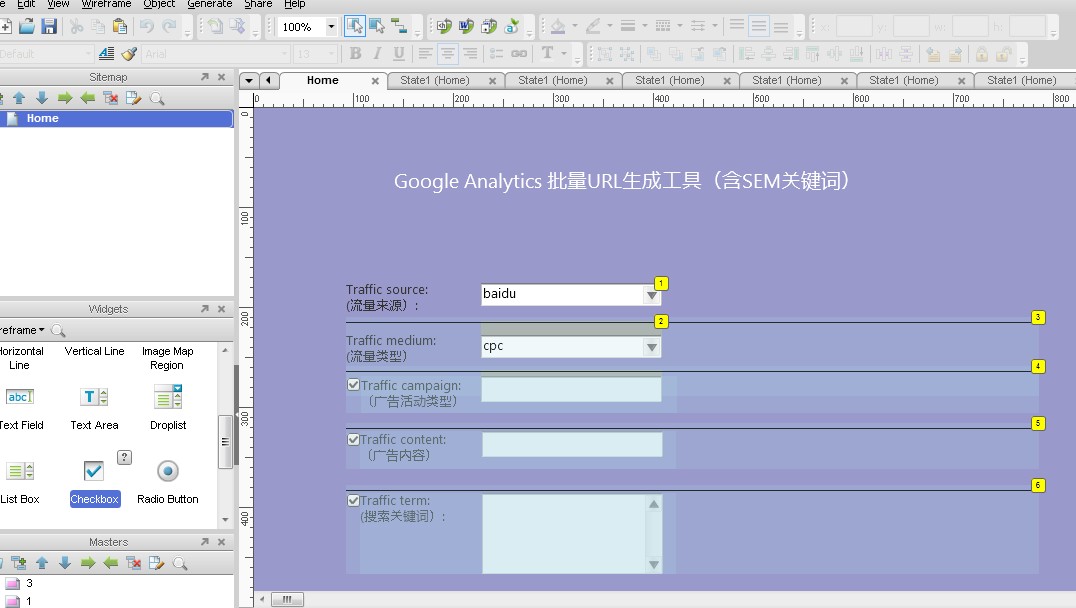Search the Sitemap with magnifier
This screenshot has height=608, width=1076.
click(x=156, y=98)
